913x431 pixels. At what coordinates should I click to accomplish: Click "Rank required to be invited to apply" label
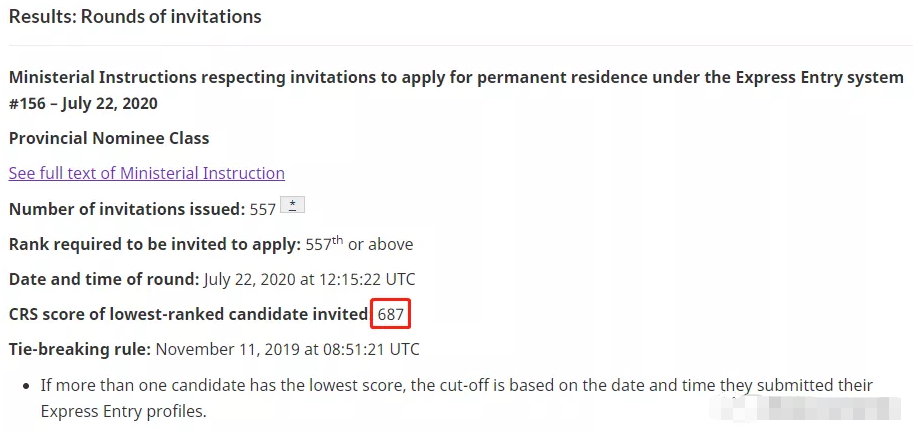154,244
